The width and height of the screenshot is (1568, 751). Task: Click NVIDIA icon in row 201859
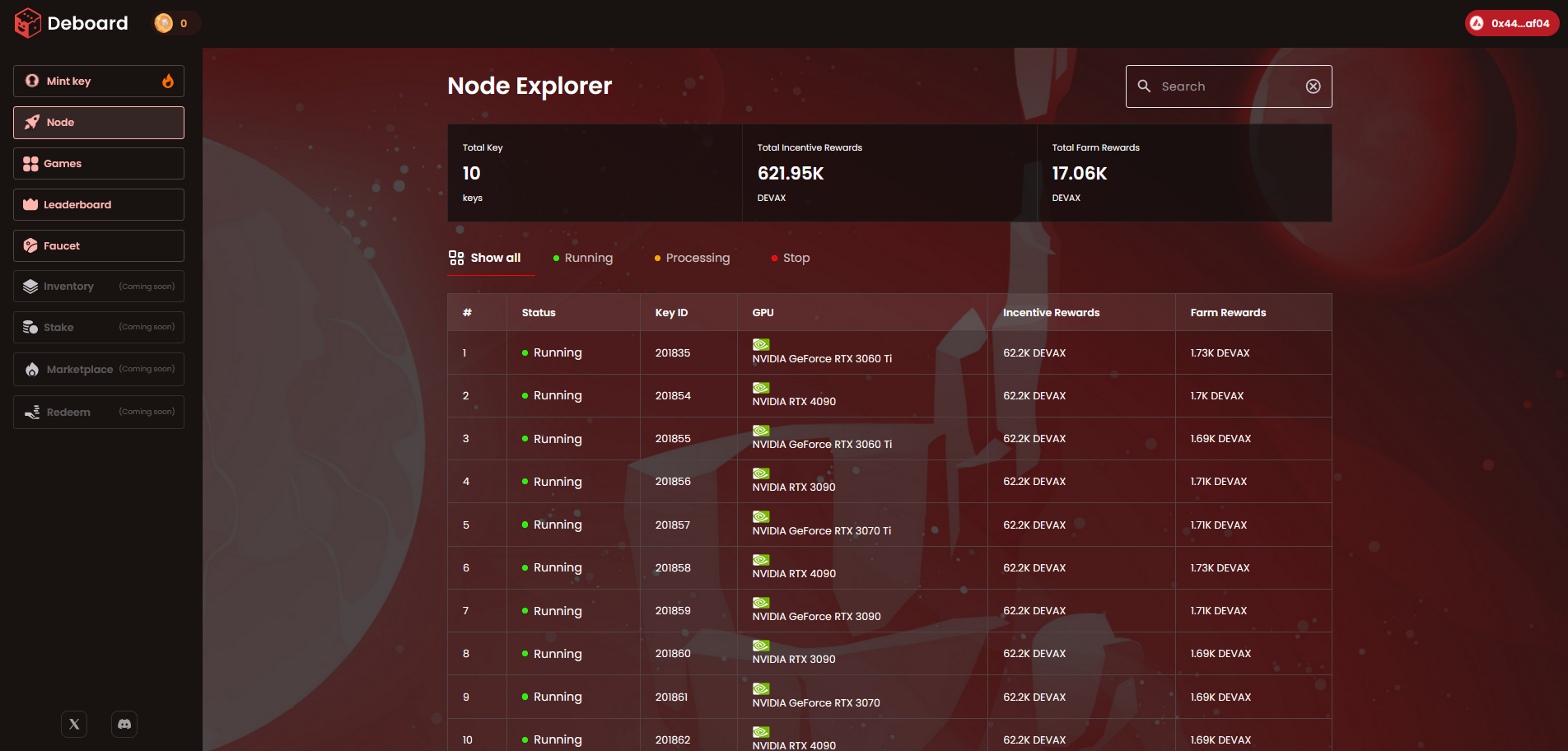tap(761, 602)
